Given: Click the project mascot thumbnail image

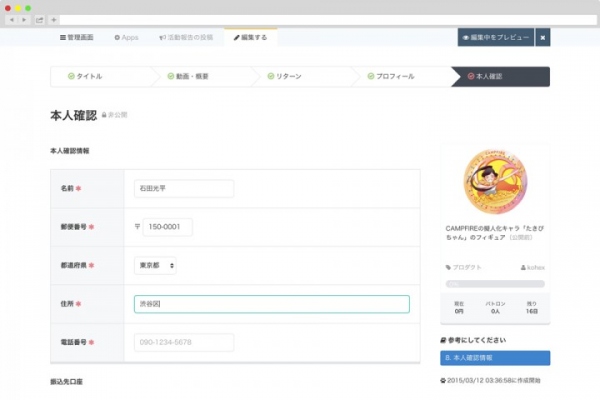Looking at the screenshot, I should [x=495, y=182].
